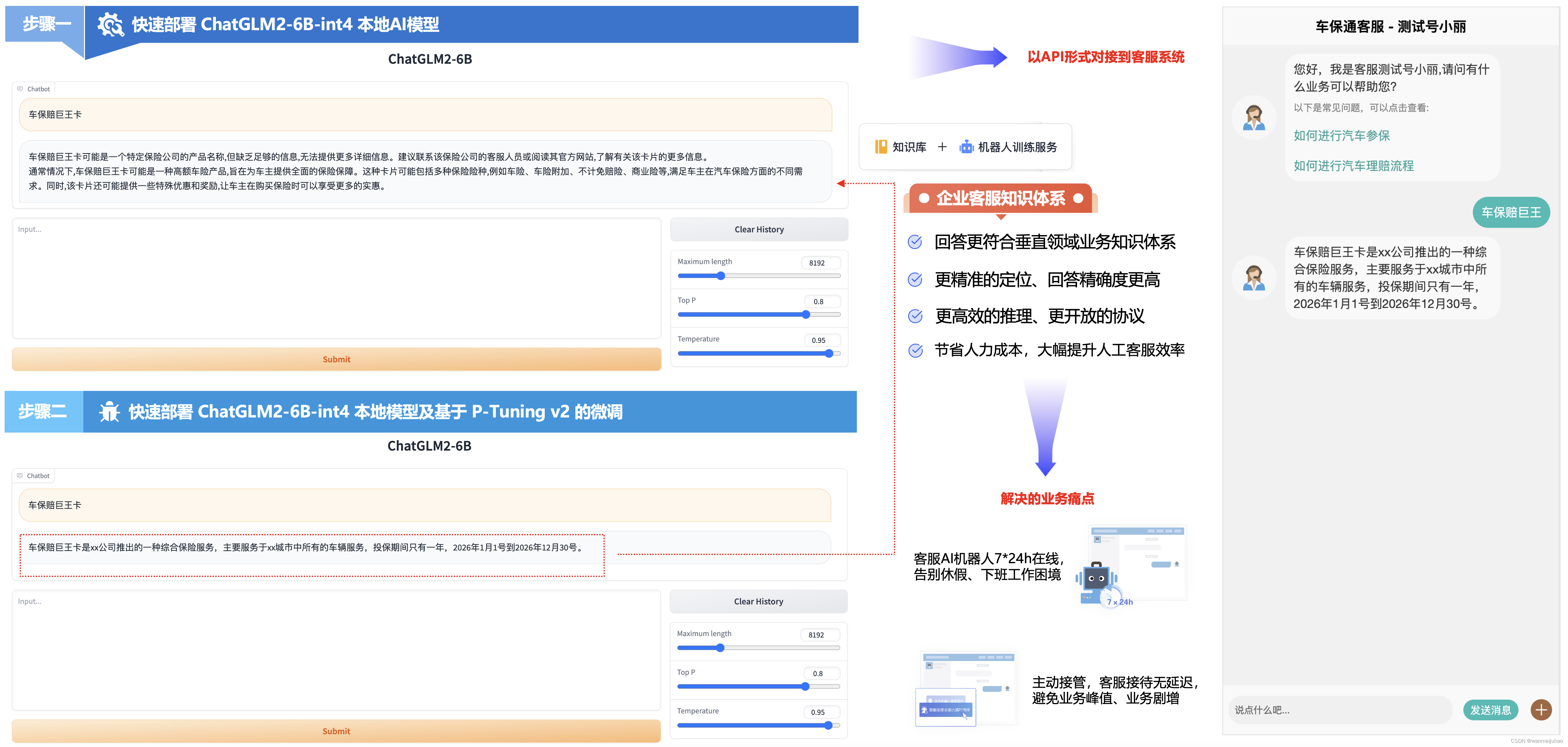Click the 知识库 label
The image size is (1568, 747).
909,147
